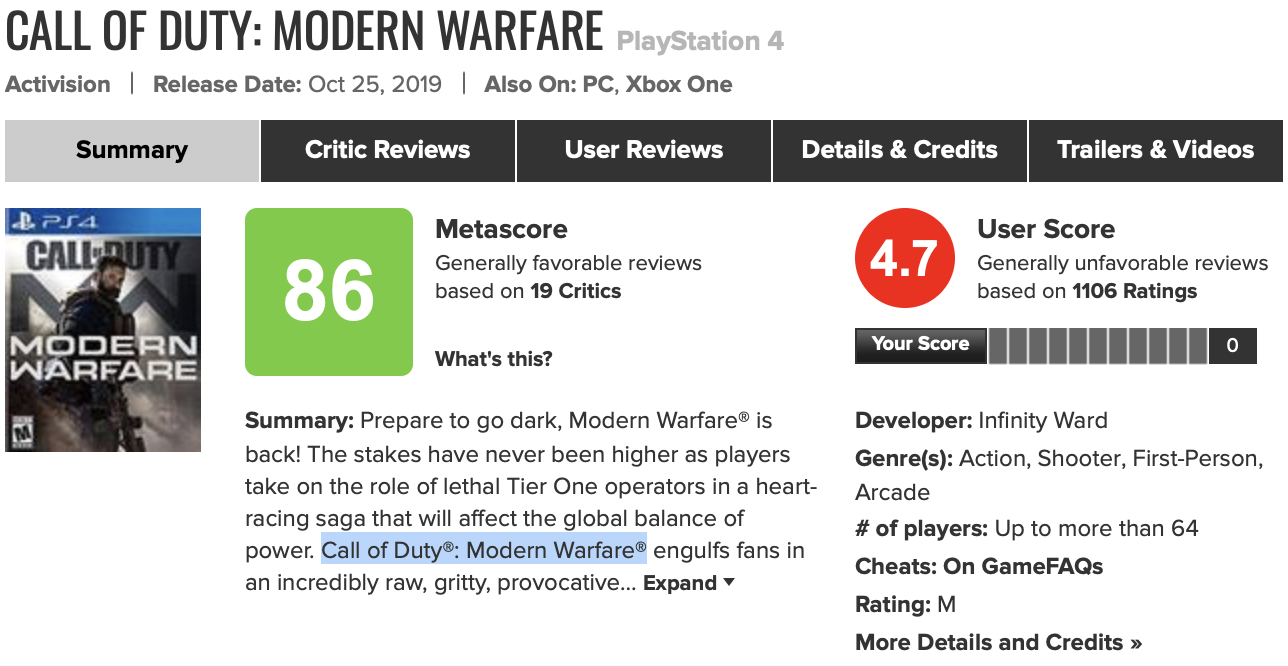Click the Expand dropdown arrow

pos(729,582)
